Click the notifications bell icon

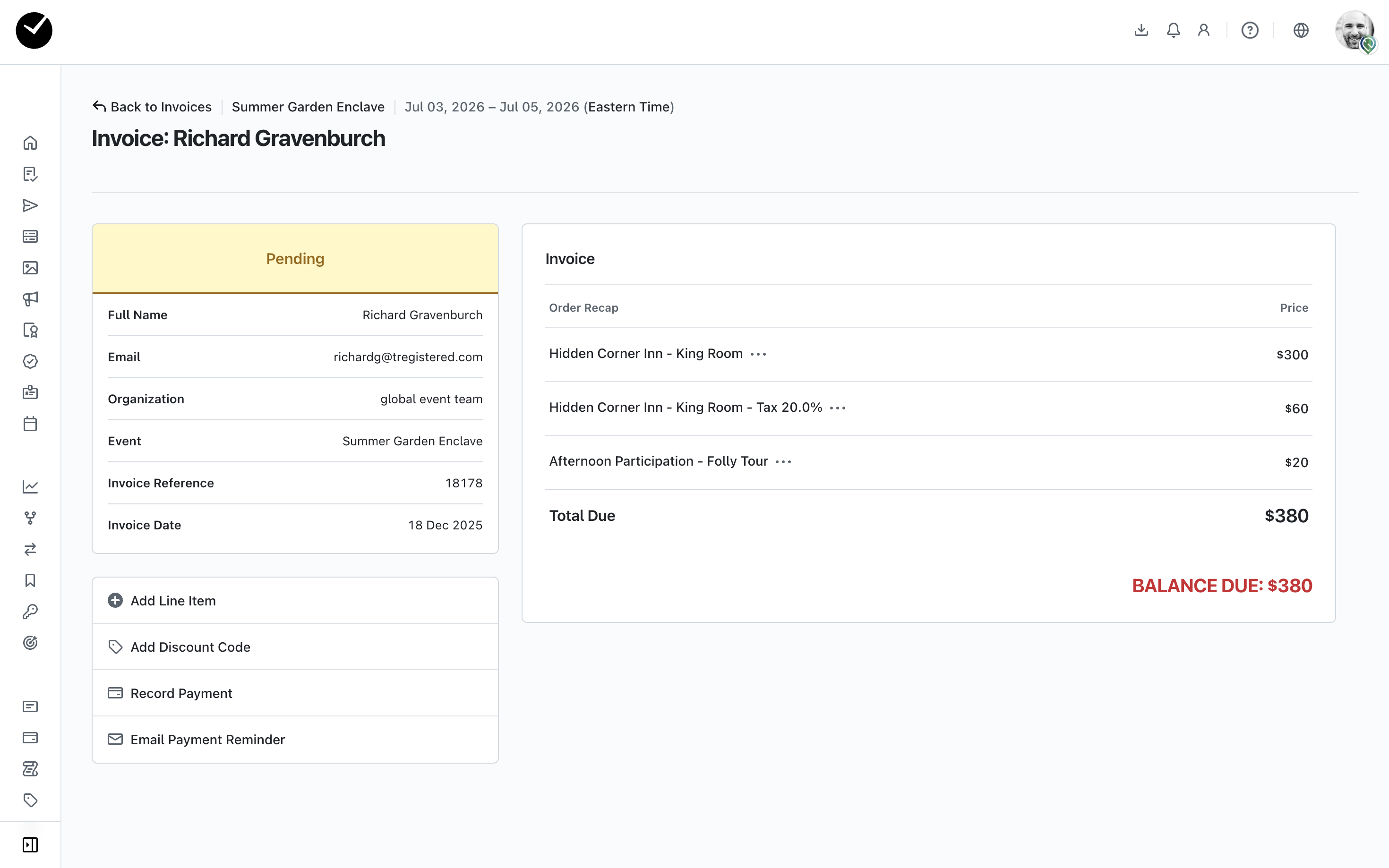pos(1173,30)
